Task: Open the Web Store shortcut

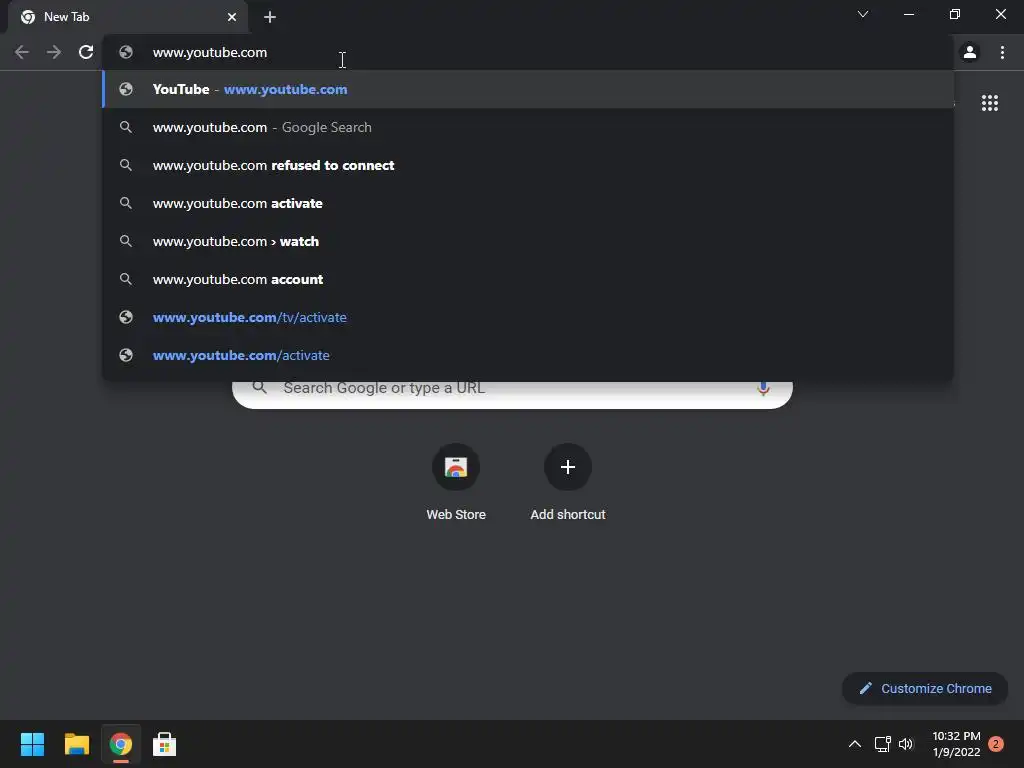Action: pyautogui.click(x=456, y=482)
